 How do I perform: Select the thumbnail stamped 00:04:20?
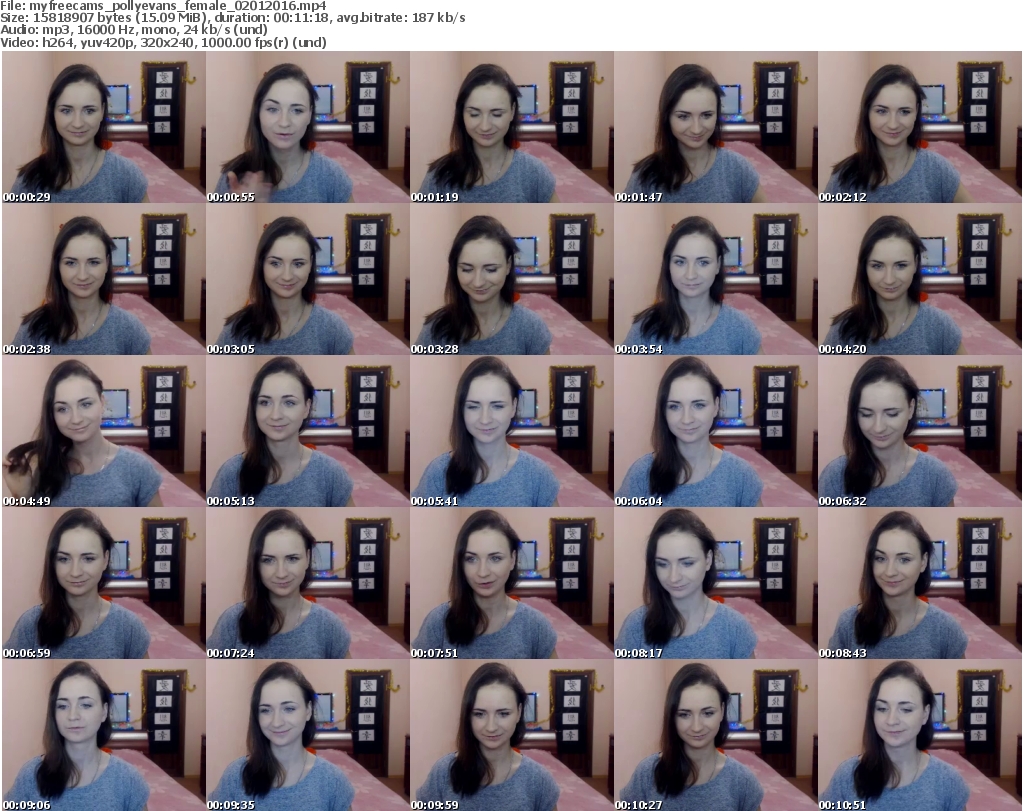click(x=920, y=279)
